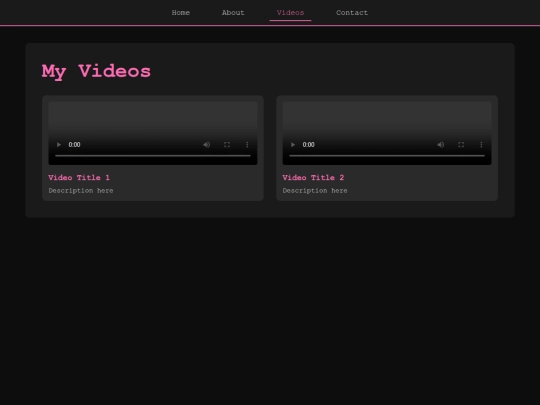Click the progress bar of Video Title 1 player
540x405 pixels.
pyautogui.click(x=153, y=156)
